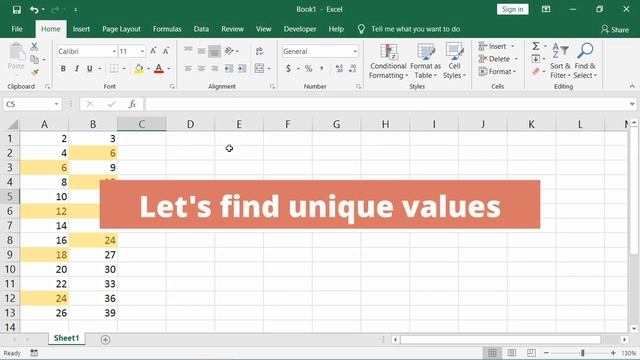The width and height of the screenshot is (640, 360).
Task: Decrease font size
Action: tap(166, 51)
